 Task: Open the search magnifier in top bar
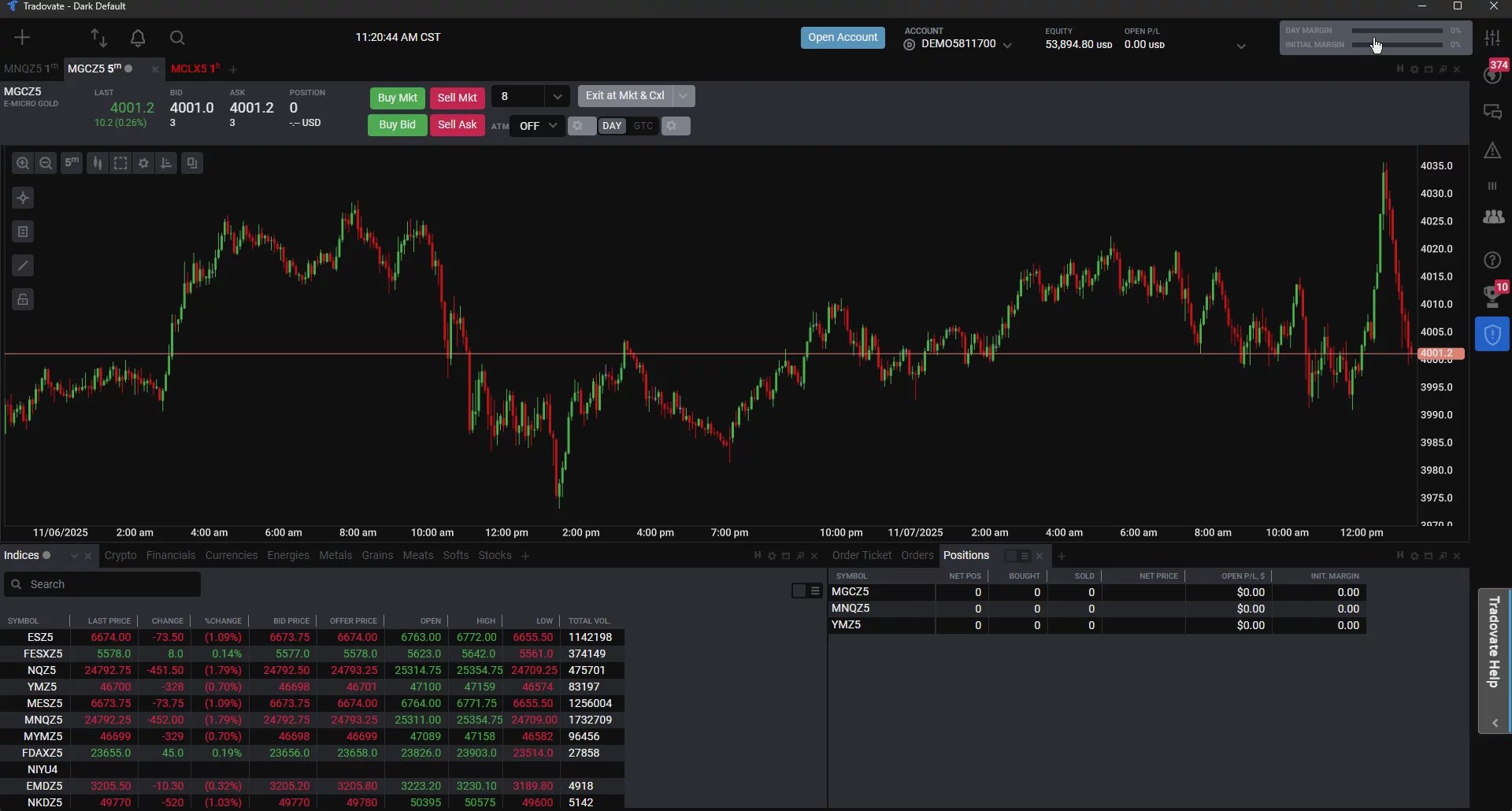[177, 38]
